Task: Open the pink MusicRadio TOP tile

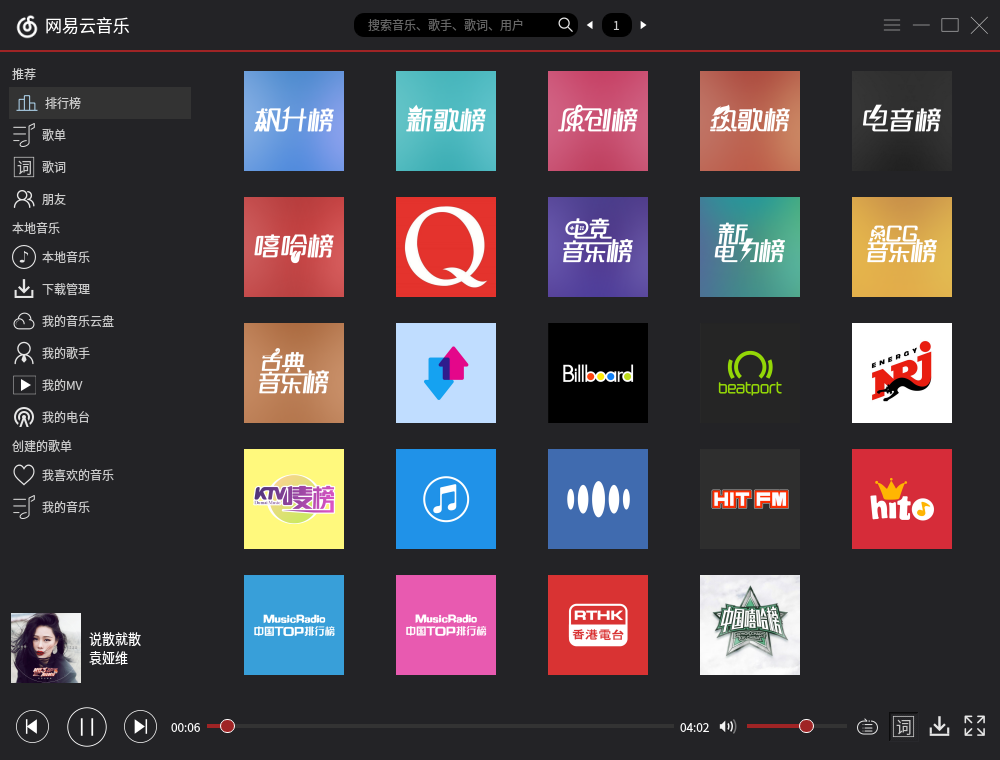Action: [446, 625]
